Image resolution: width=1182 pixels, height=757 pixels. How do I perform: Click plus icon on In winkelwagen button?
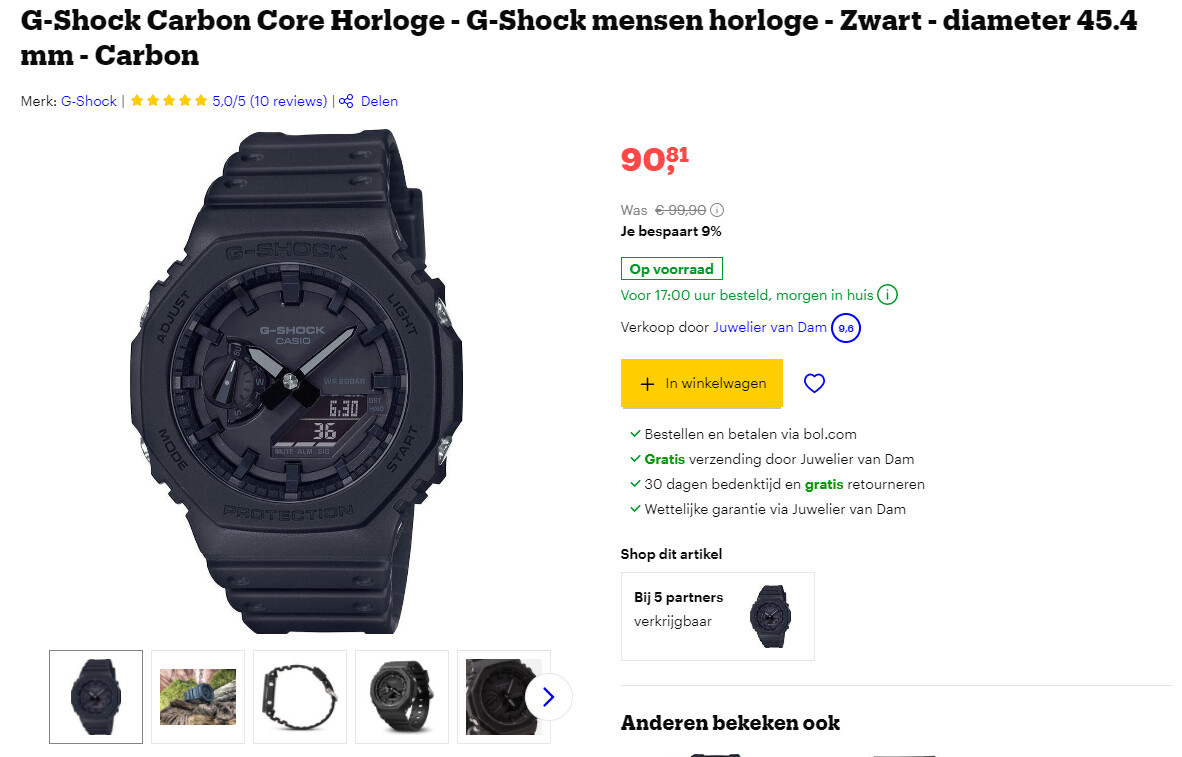[647, 384]
